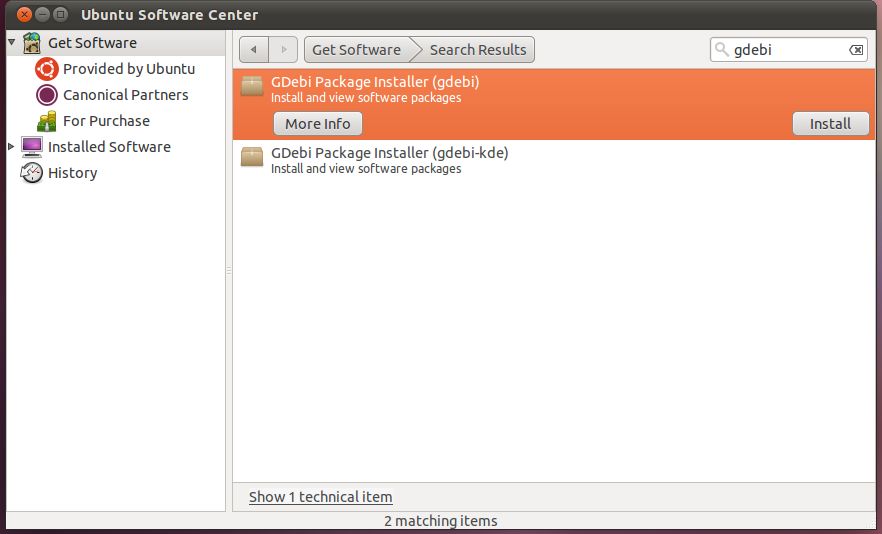
Task: Click the package icon of the gdebi-kde result
Action: tap(252, 157)
